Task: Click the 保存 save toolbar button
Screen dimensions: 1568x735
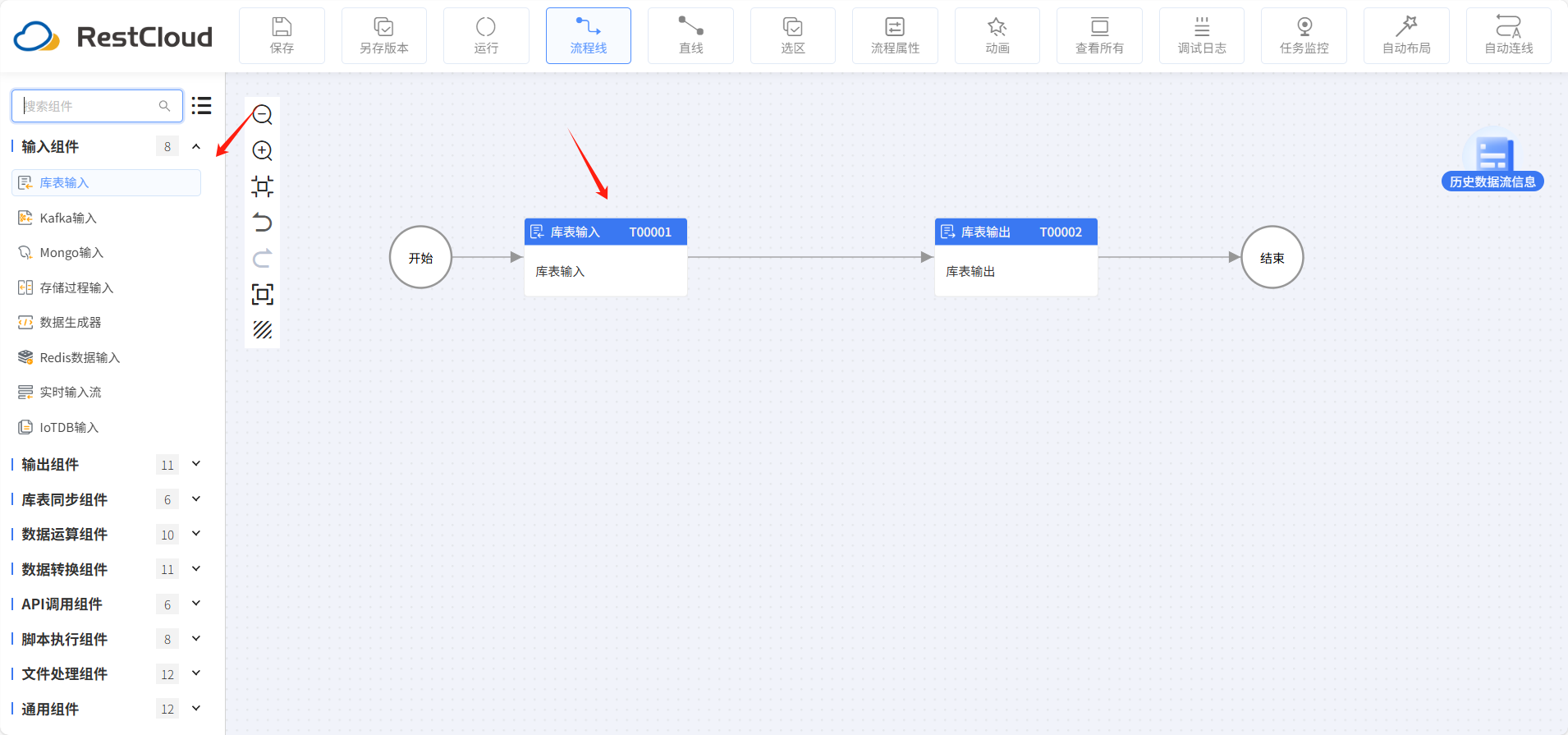Action: coord(282,36)
